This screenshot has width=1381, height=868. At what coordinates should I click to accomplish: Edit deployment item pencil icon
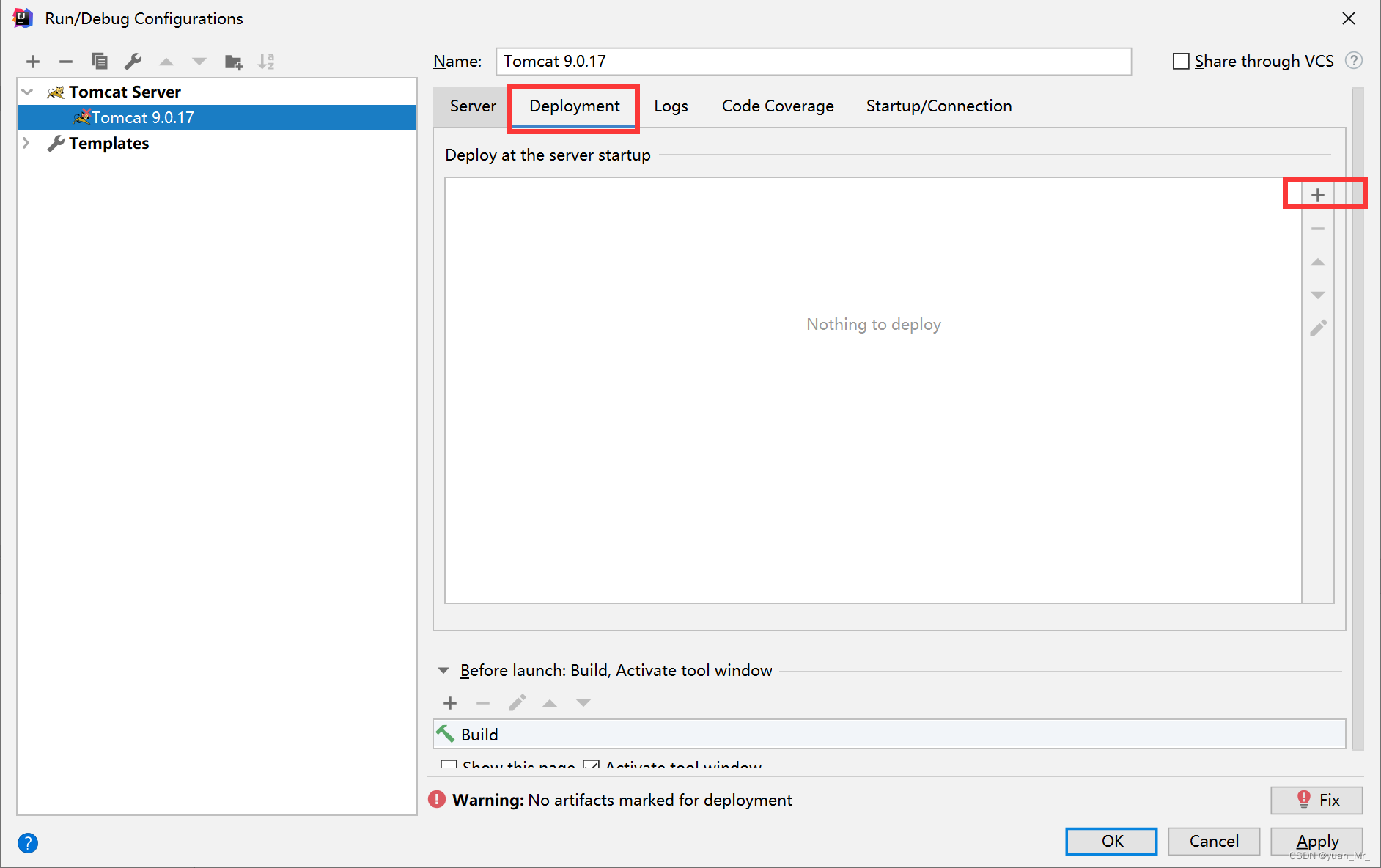tap(1318, 328)
